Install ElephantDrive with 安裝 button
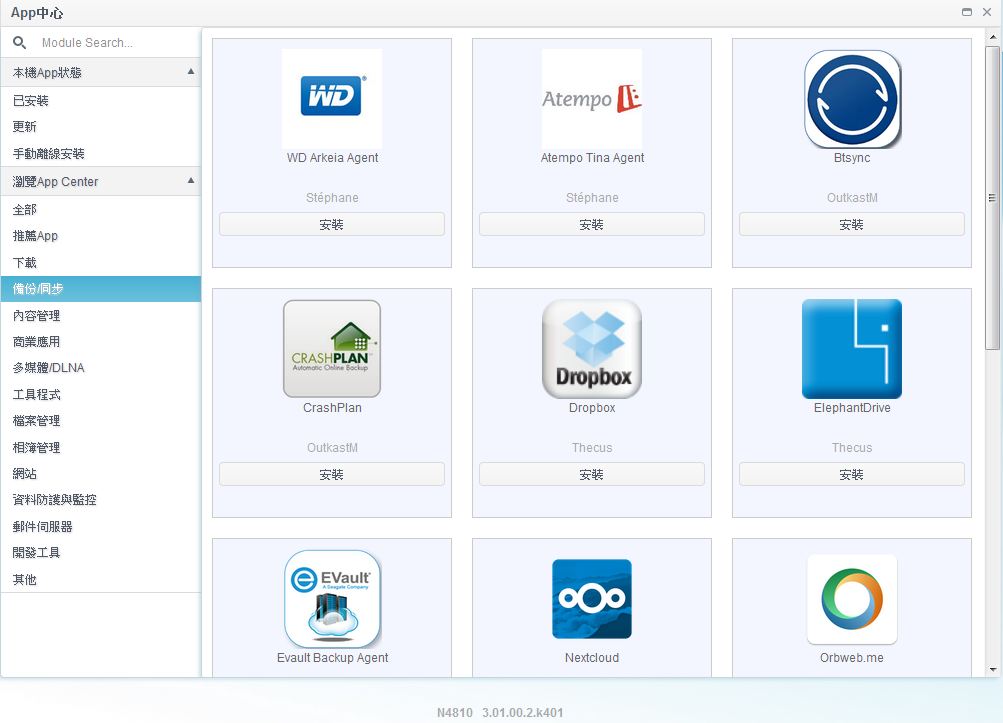Image resolution: width=1003 pixels, height=723 pixels. (x=852, y=474)
